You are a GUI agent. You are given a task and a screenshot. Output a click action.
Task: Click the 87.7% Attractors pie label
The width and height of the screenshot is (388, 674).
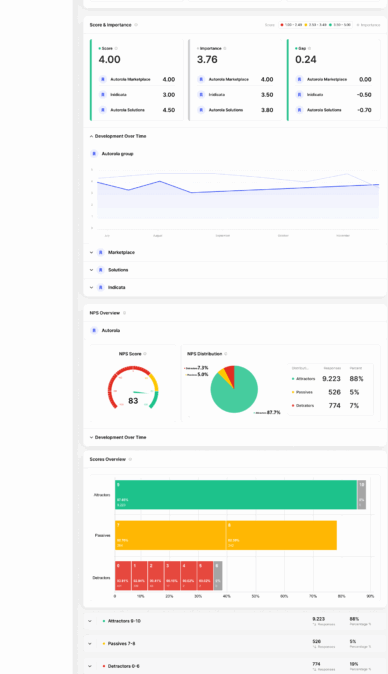point(268,413)
